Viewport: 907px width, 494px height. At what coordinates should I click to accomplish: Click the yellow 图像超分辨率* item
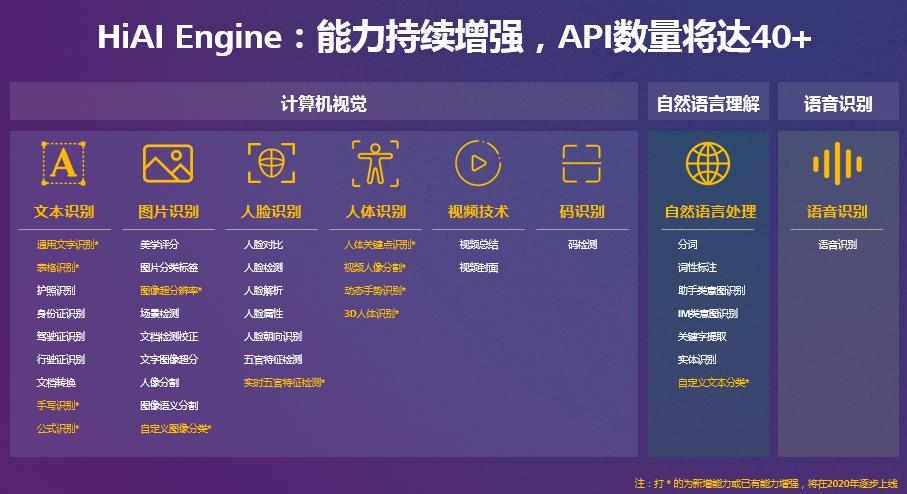coord(171,290)
